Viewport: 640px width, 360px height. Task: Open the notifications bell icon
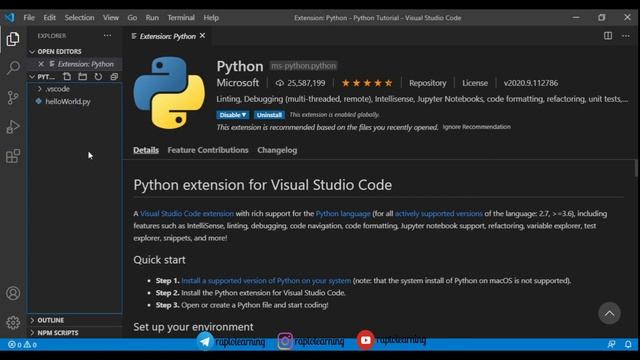point(628,344)
